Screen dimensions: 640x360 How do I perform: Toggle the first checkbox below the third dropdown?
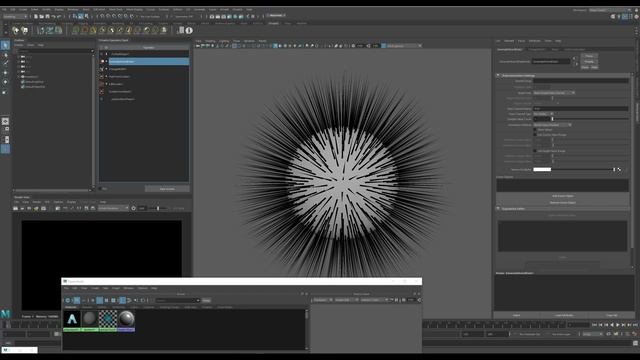click(x=535, y=130)
